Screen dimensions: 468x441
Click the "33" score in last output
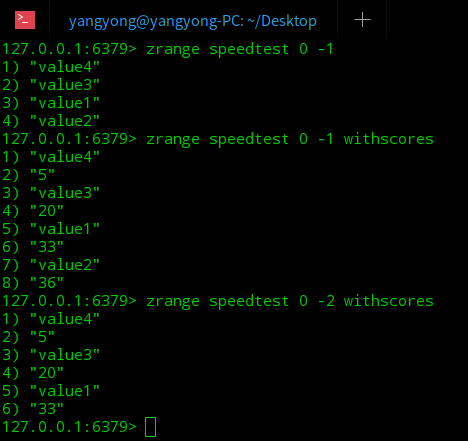tap(47, 409)
